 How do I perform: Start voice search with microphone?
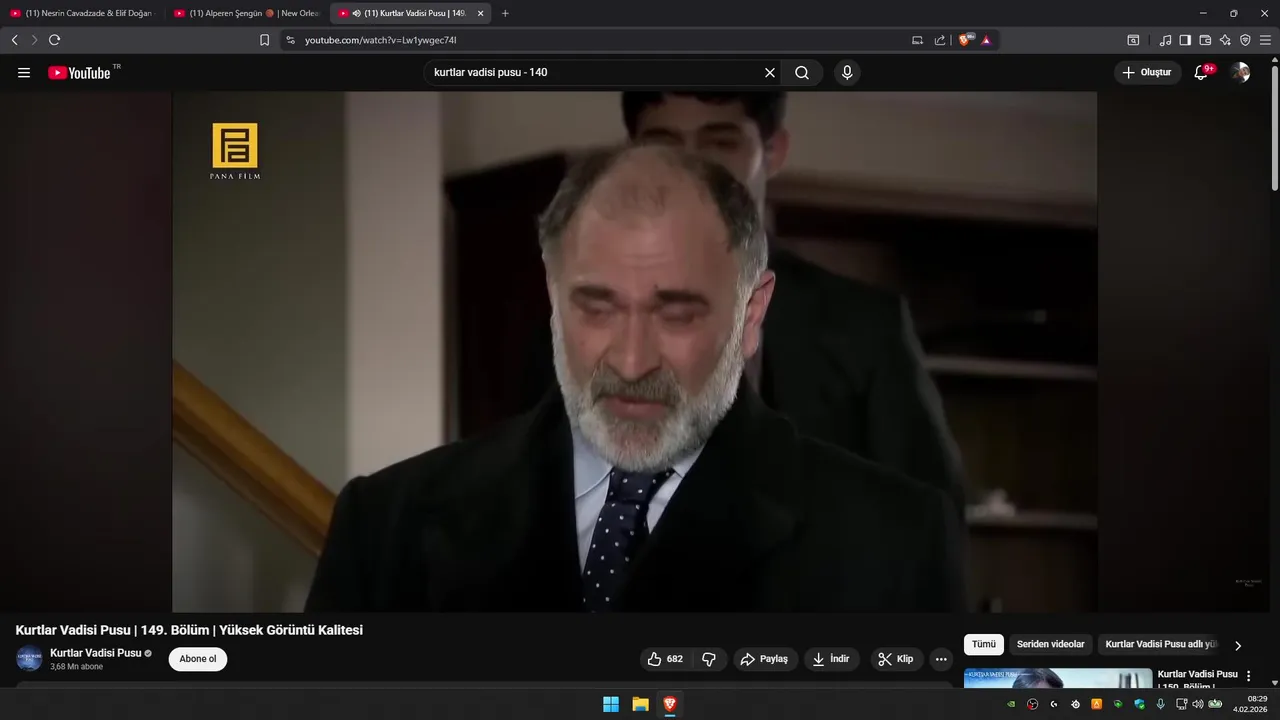coord(847,73)
